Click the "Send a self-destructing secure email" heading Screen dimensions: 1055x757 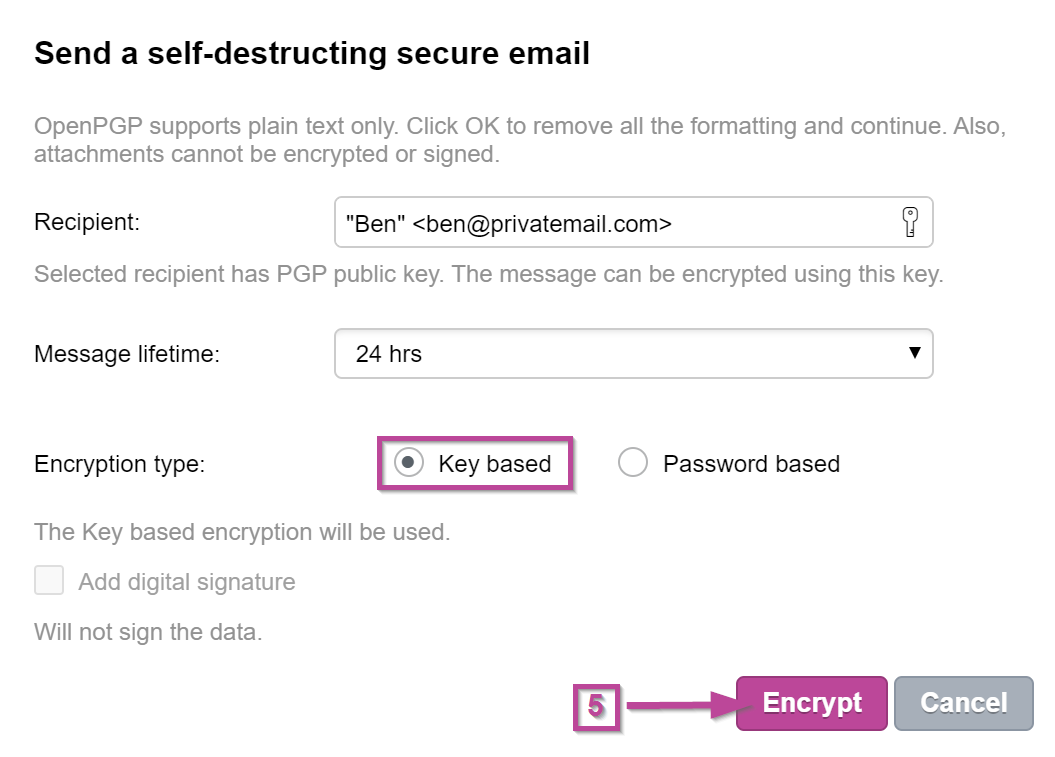(312, 53)
